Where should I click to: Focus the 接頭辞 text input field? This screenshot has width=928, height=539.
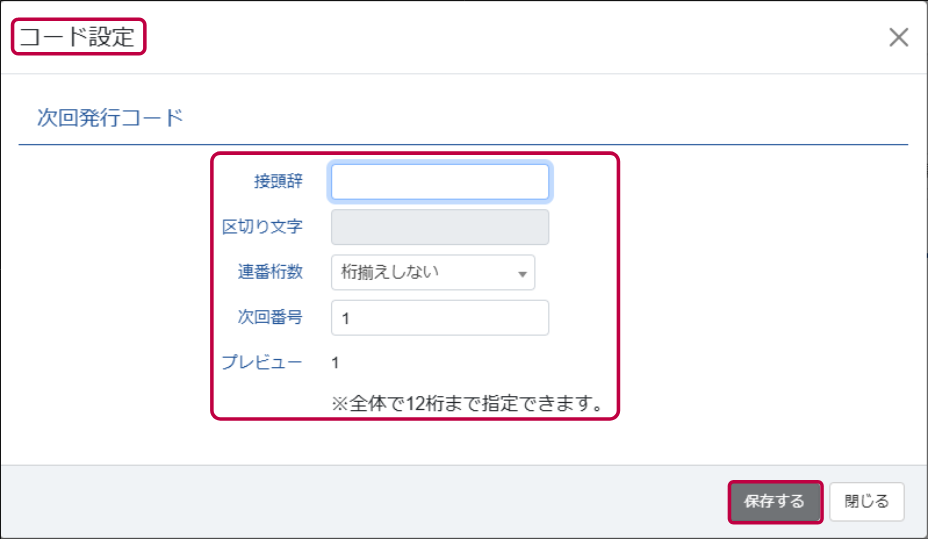(440, 182)
